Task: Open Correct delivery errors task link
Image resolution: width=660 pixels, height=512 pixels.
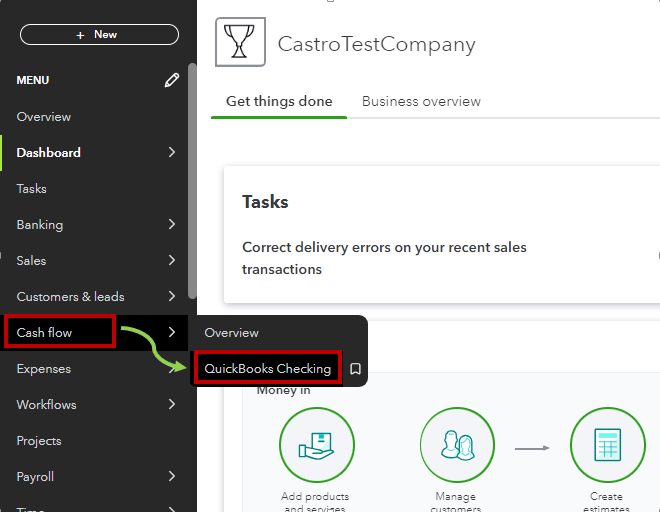Action: click(384, 258)
